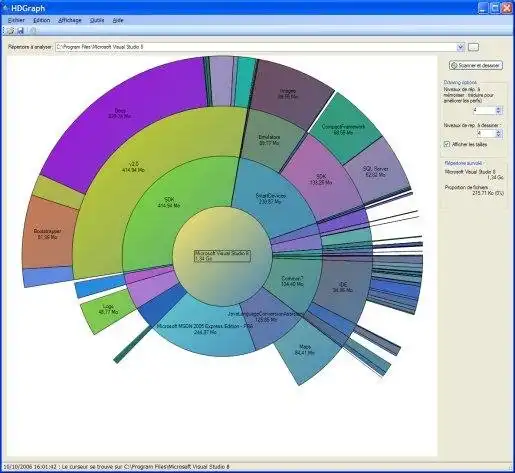This screenshot has width=515, height=473.
Task: Open the Affichage menu
Action: click(70, 20)
